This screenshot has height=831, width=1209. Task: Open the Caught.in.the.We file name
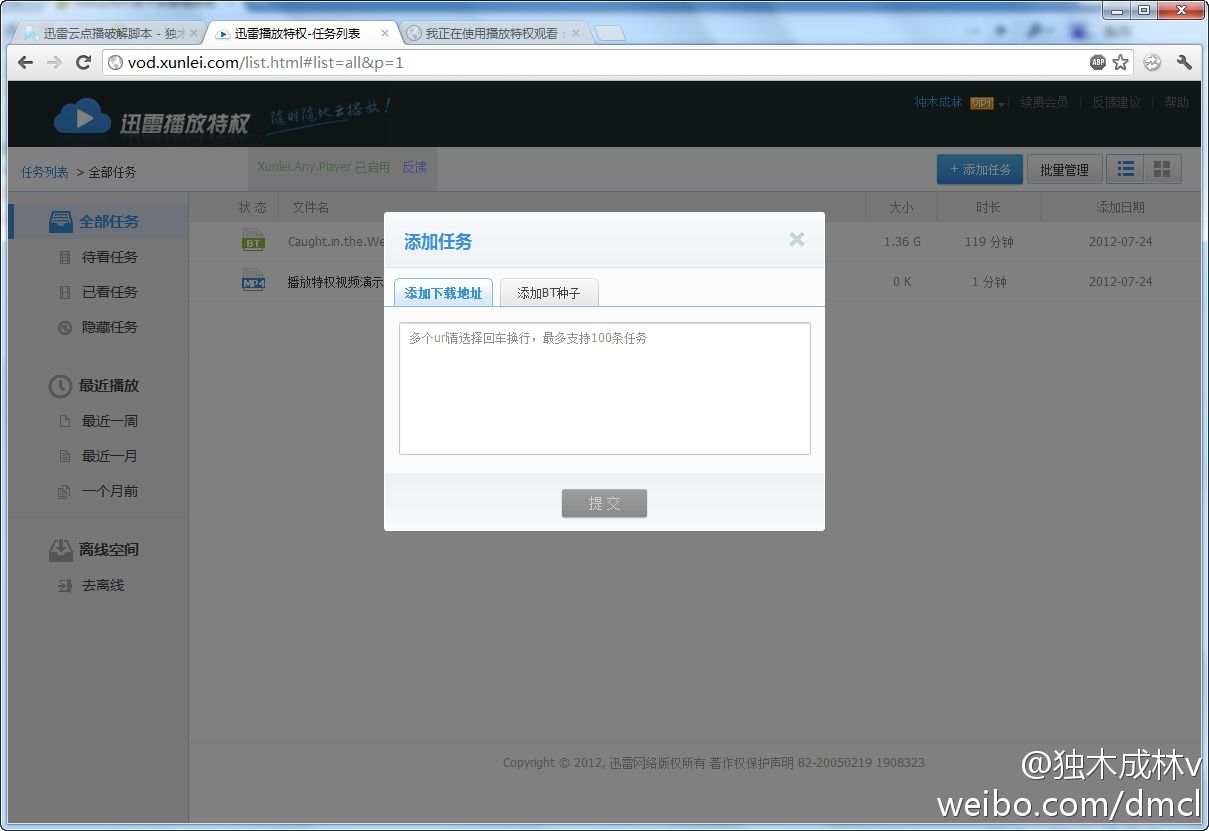[336, 241]
